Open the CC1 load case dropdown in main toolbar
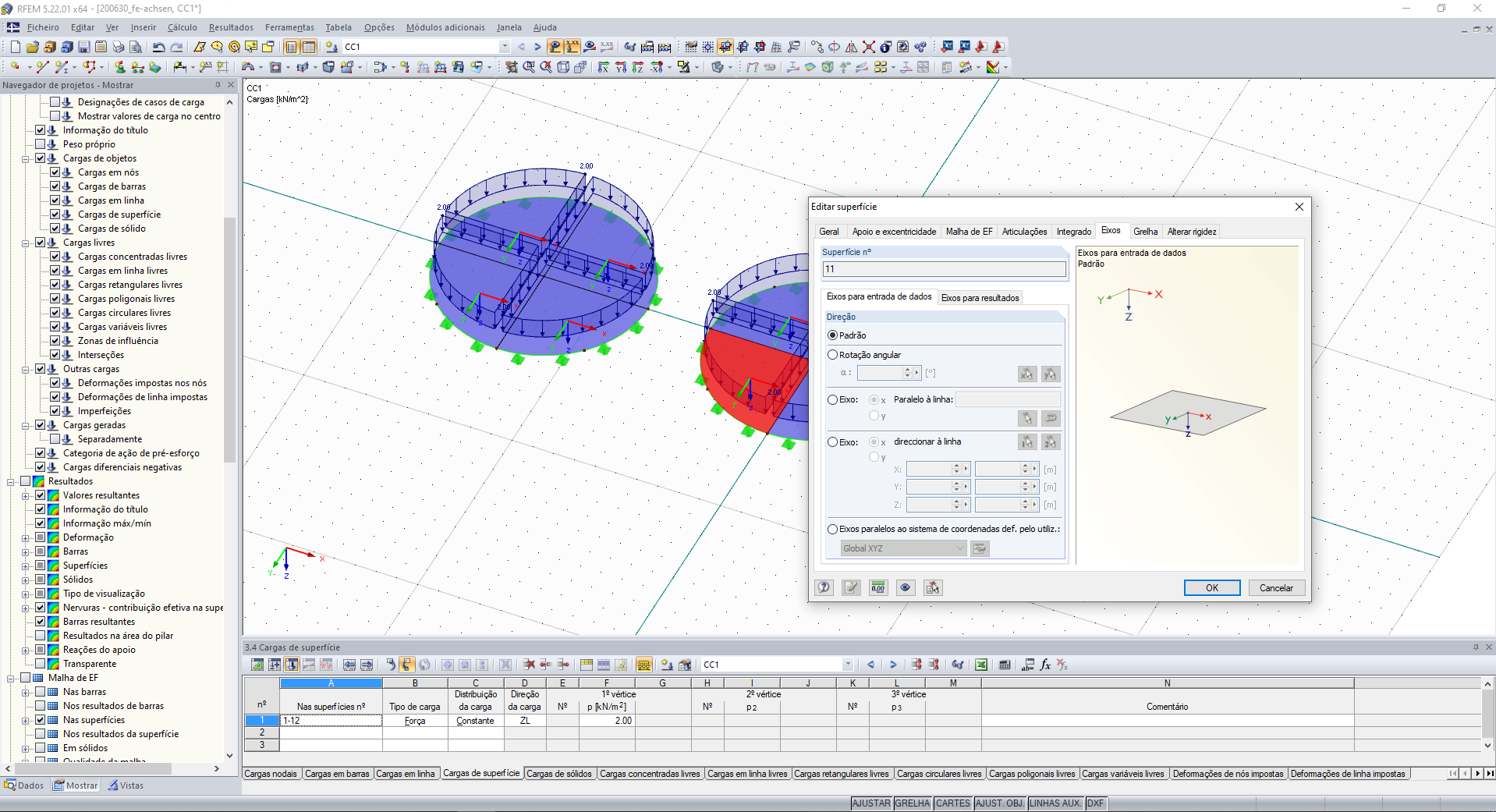This screenshot has width=1496, height=812. tap(505, 47)
